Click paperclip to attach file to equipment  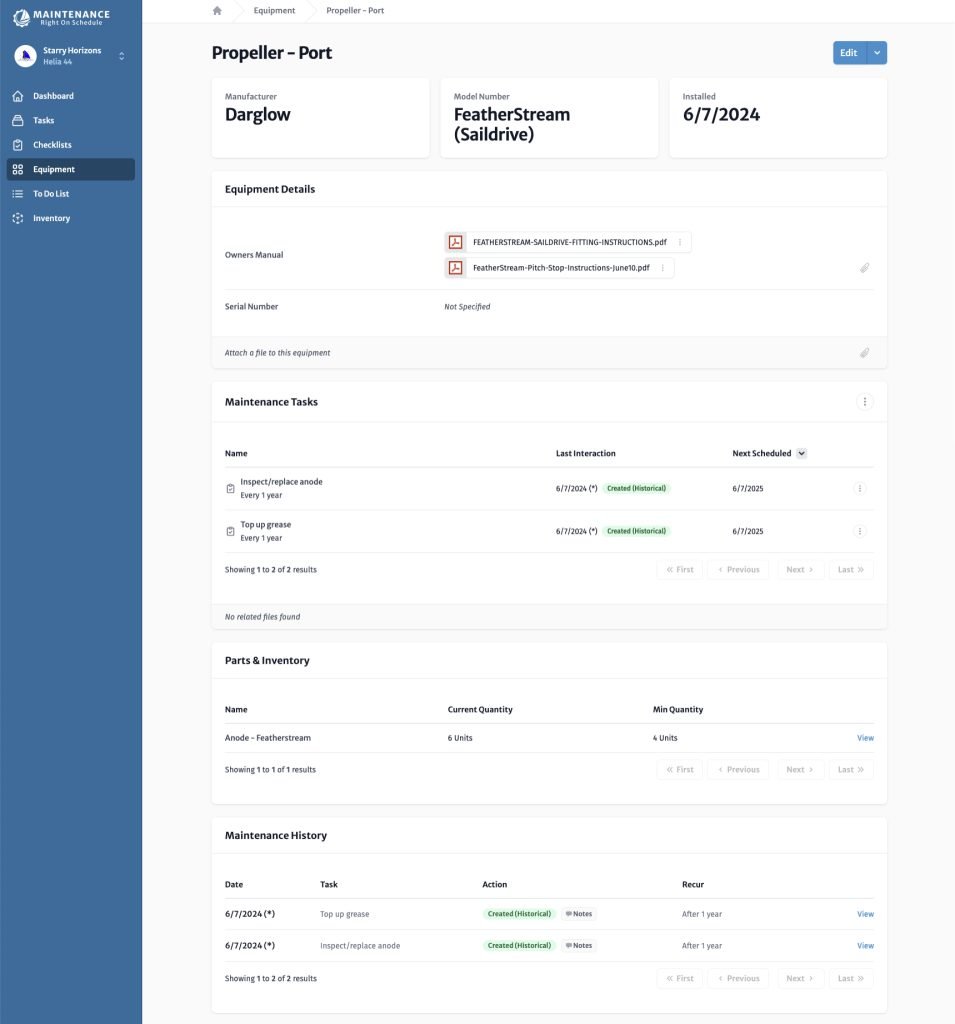tap(864, 353)
